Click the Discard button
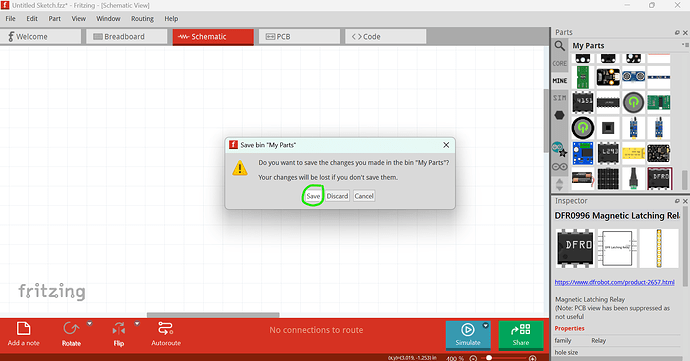This screenshot has width=690, height=361. point(337,196)
